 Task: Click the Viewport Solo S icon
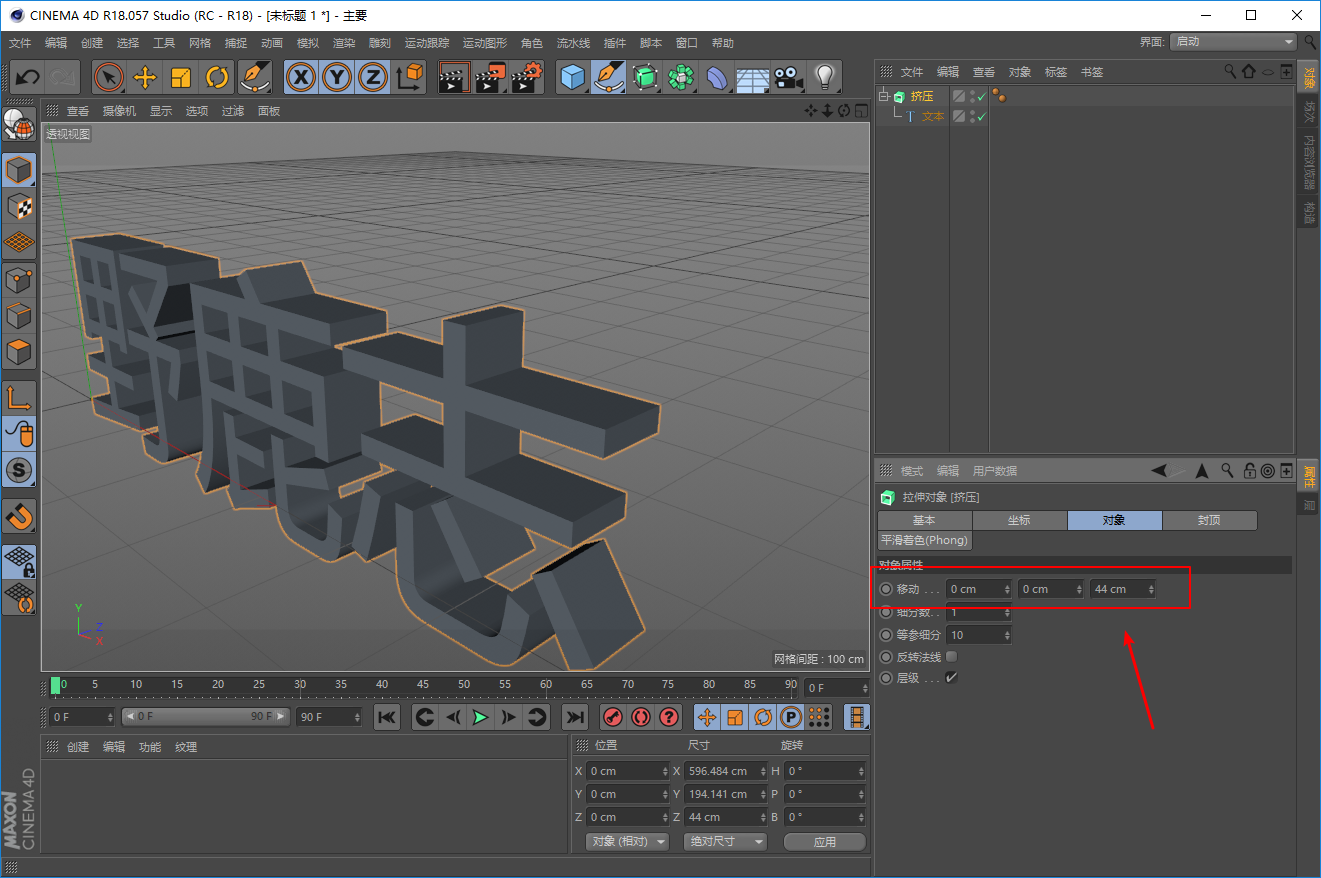[19, 469]
